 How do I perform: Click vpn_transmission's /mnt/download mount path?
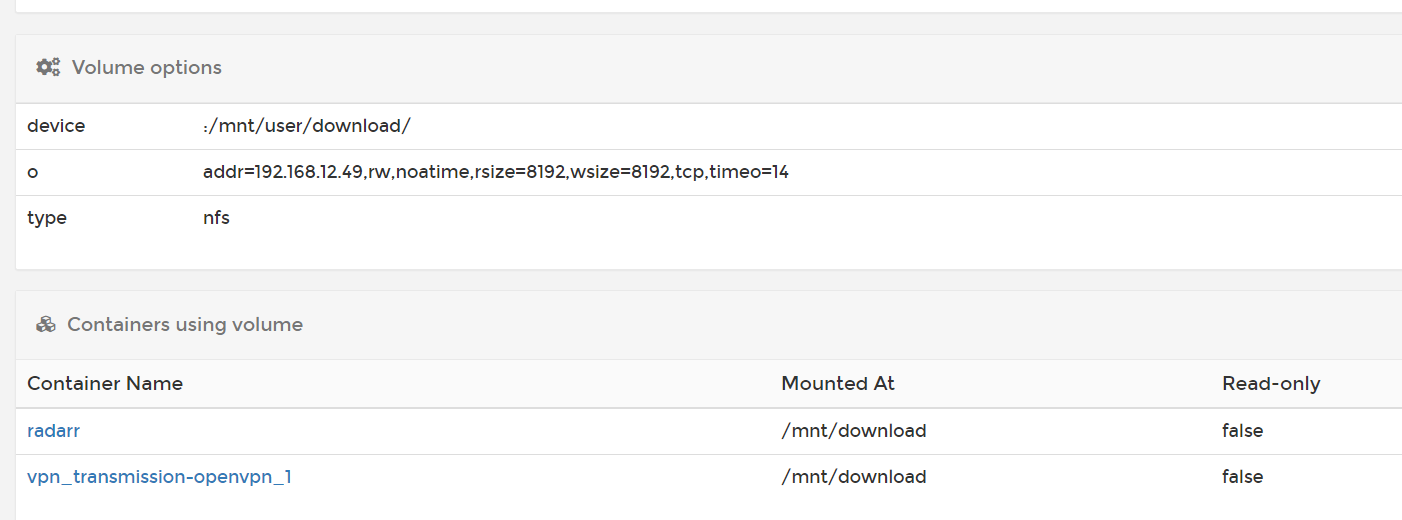tap(854, 477)
